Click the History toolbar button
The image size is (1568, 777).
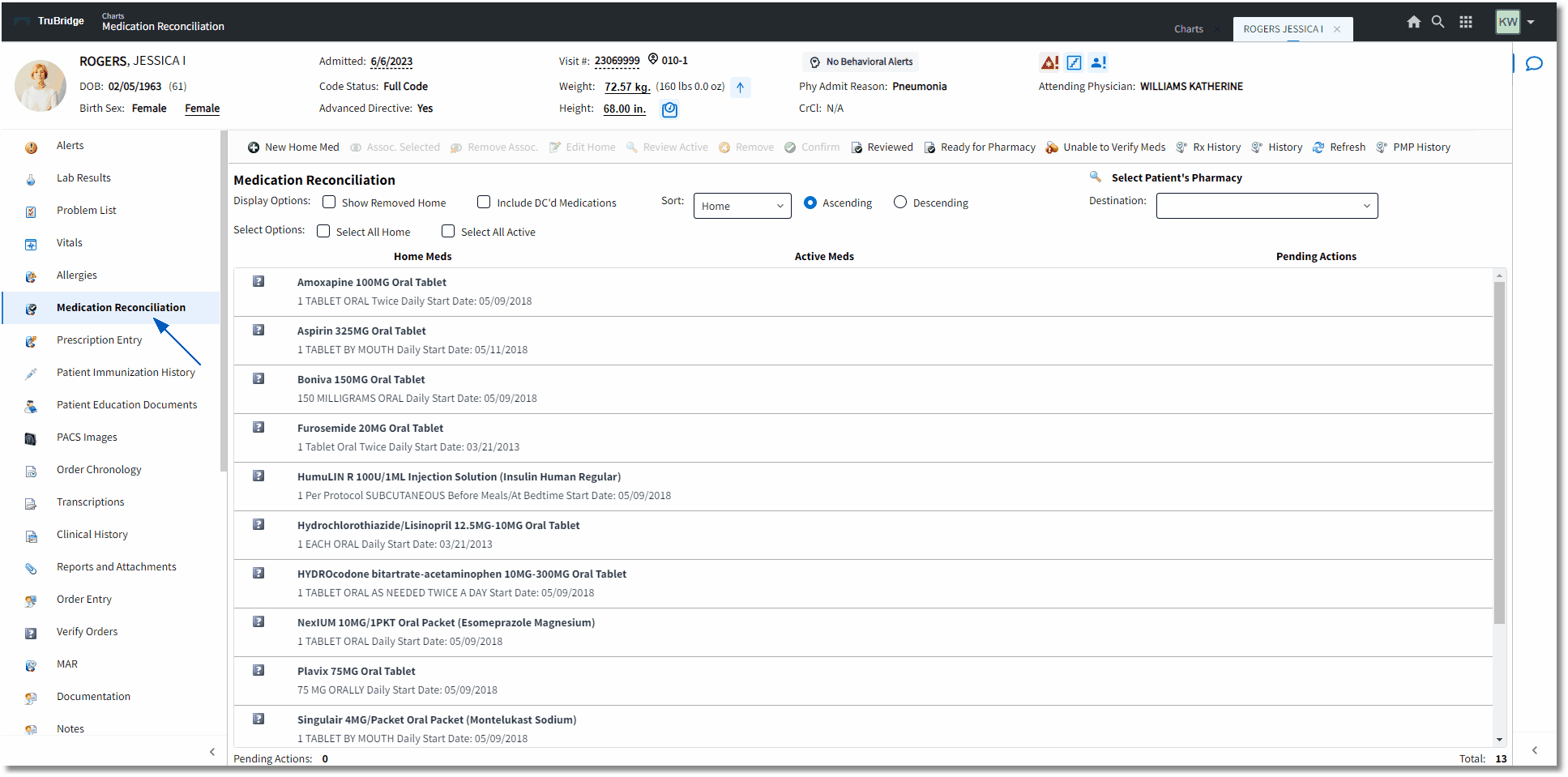1276,147
